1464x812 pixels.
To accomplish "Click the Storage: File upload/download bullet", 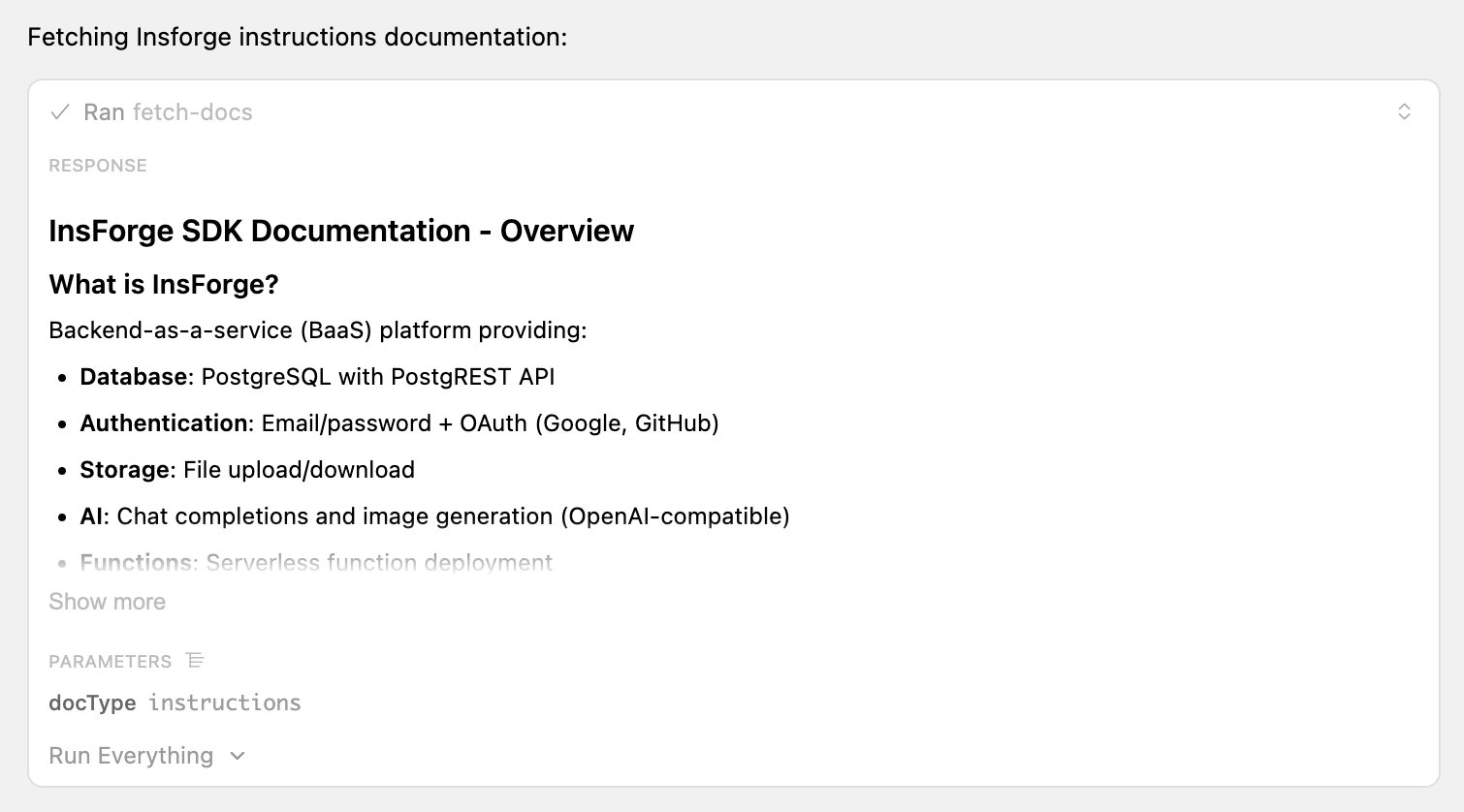I will pos(247,470).
